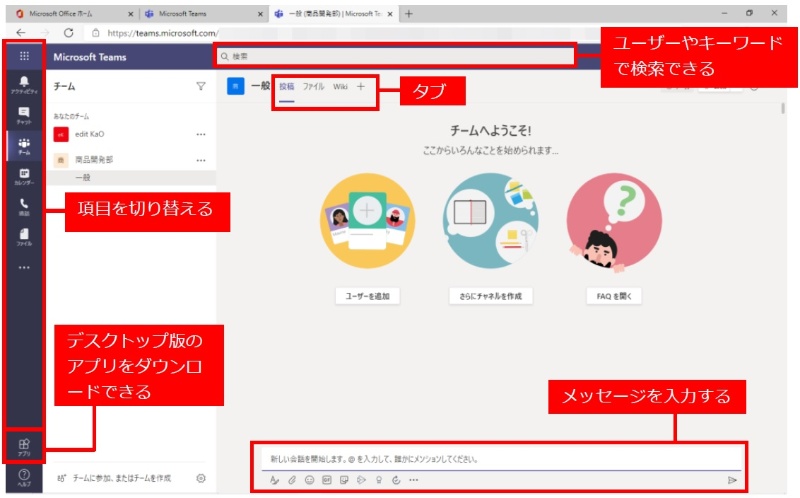Image resolution: width=800 pixels, height=498 pixels.
Task: Open more options for 商品開発部 team
Action: [x=200, y=160]
